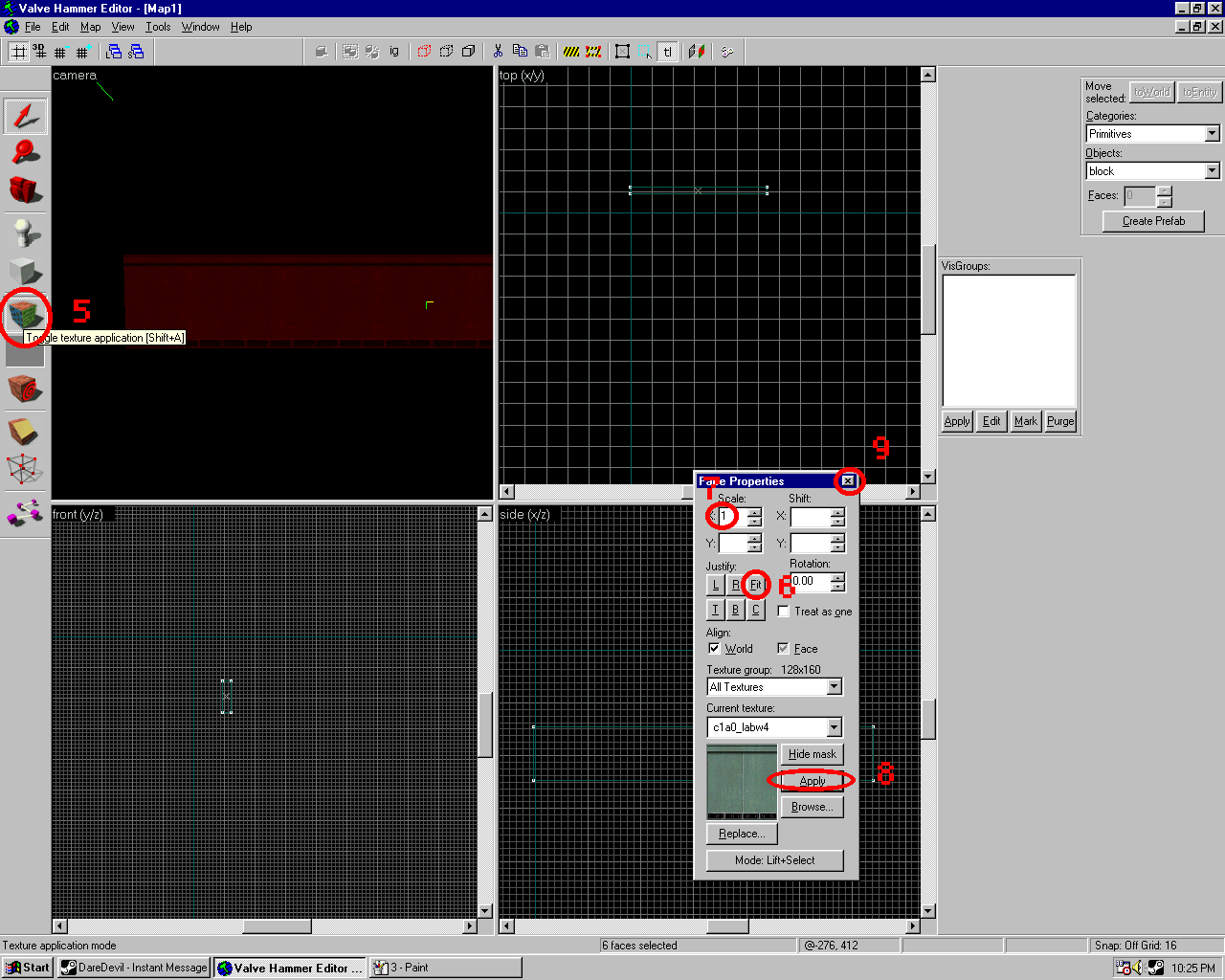Enable the Treat as one checkbox
The width and height of the screenshot is (1225, 980).
[784, 612]
